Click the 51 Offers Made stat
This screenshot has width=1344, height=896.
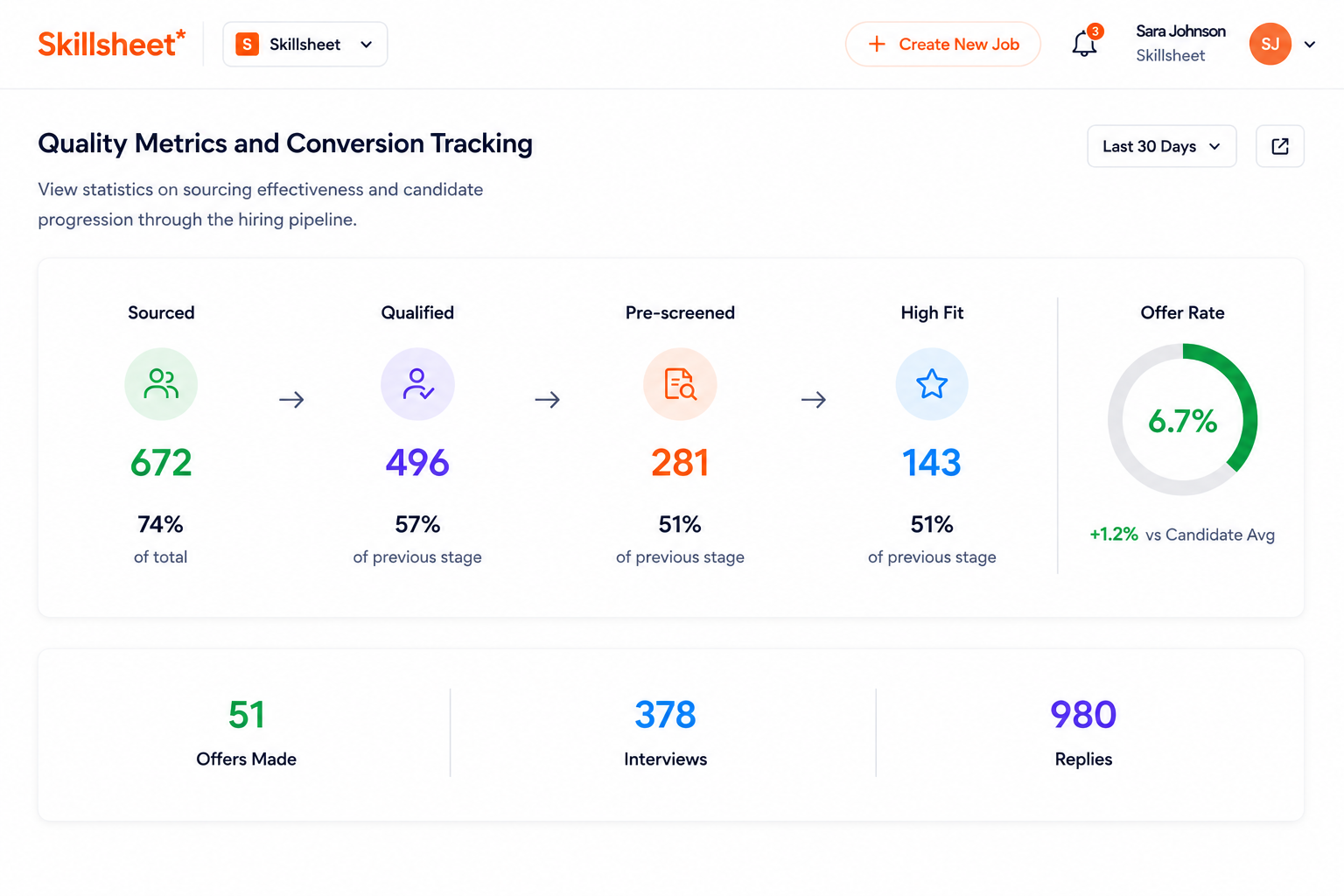[x=246, y=732]
